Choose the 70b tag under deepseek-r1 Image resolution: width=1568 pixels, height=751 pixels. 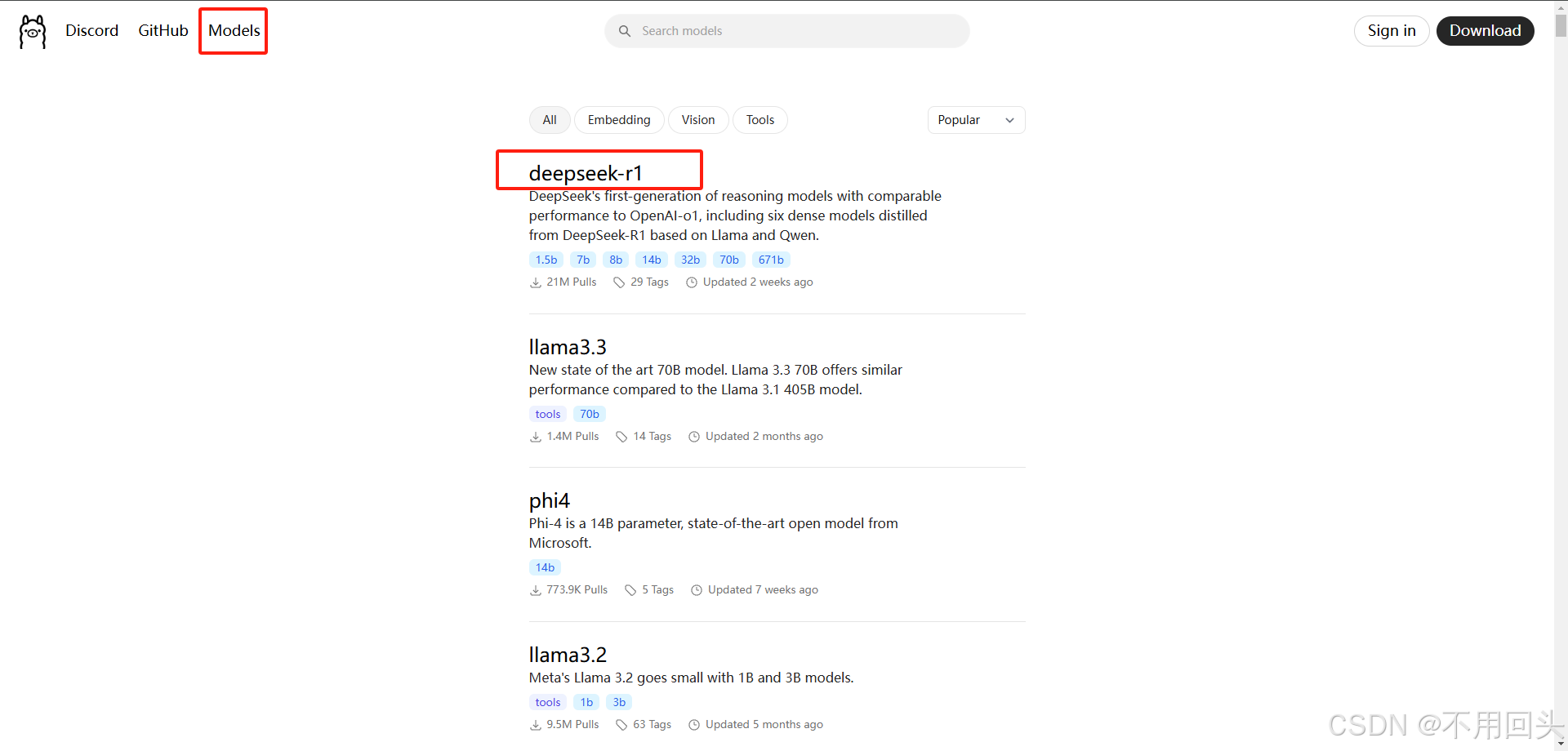pyautogui.click(x=729, y=260)
